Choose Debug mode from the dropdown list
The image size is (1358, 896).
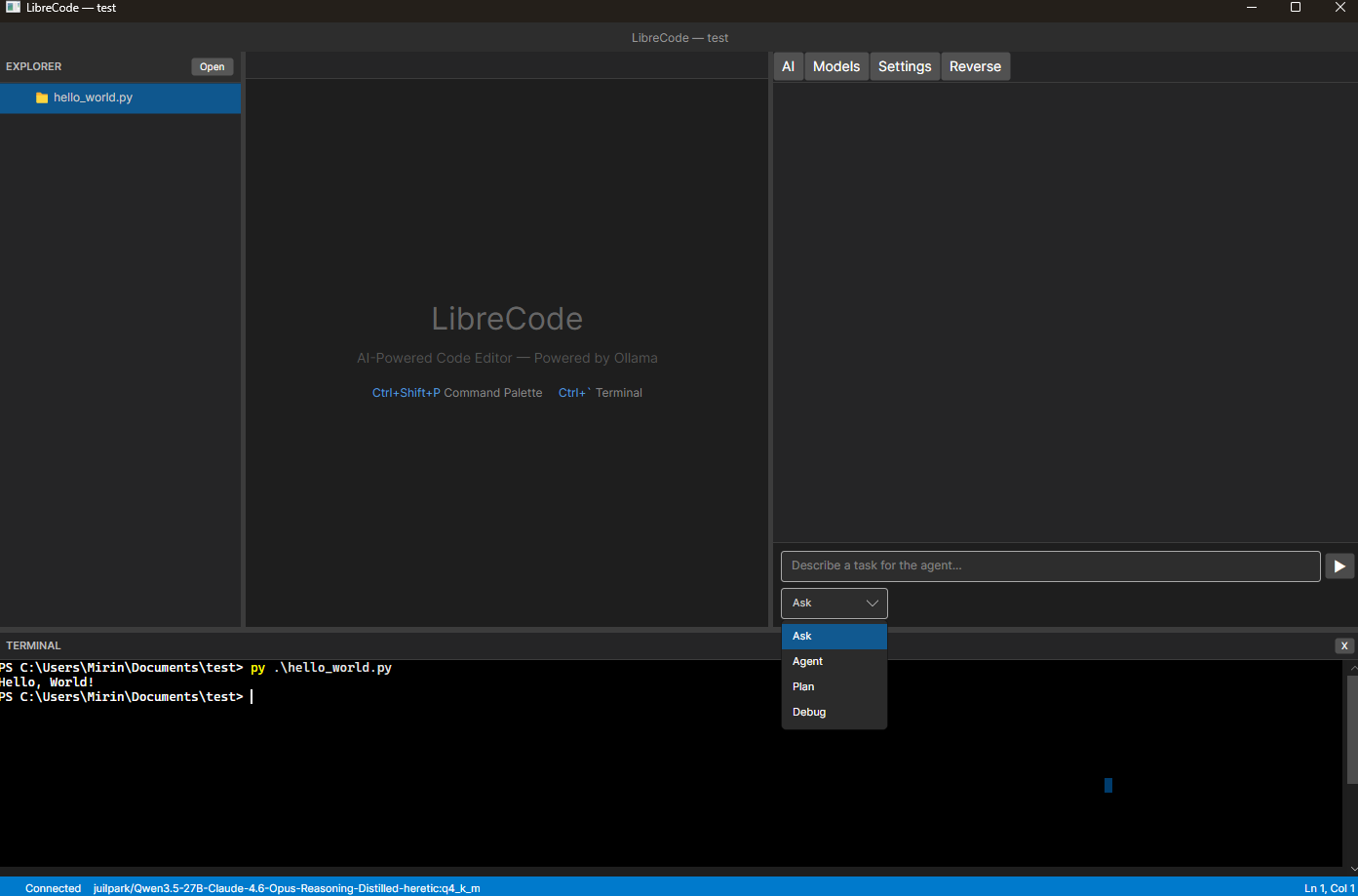coord(834,712)
